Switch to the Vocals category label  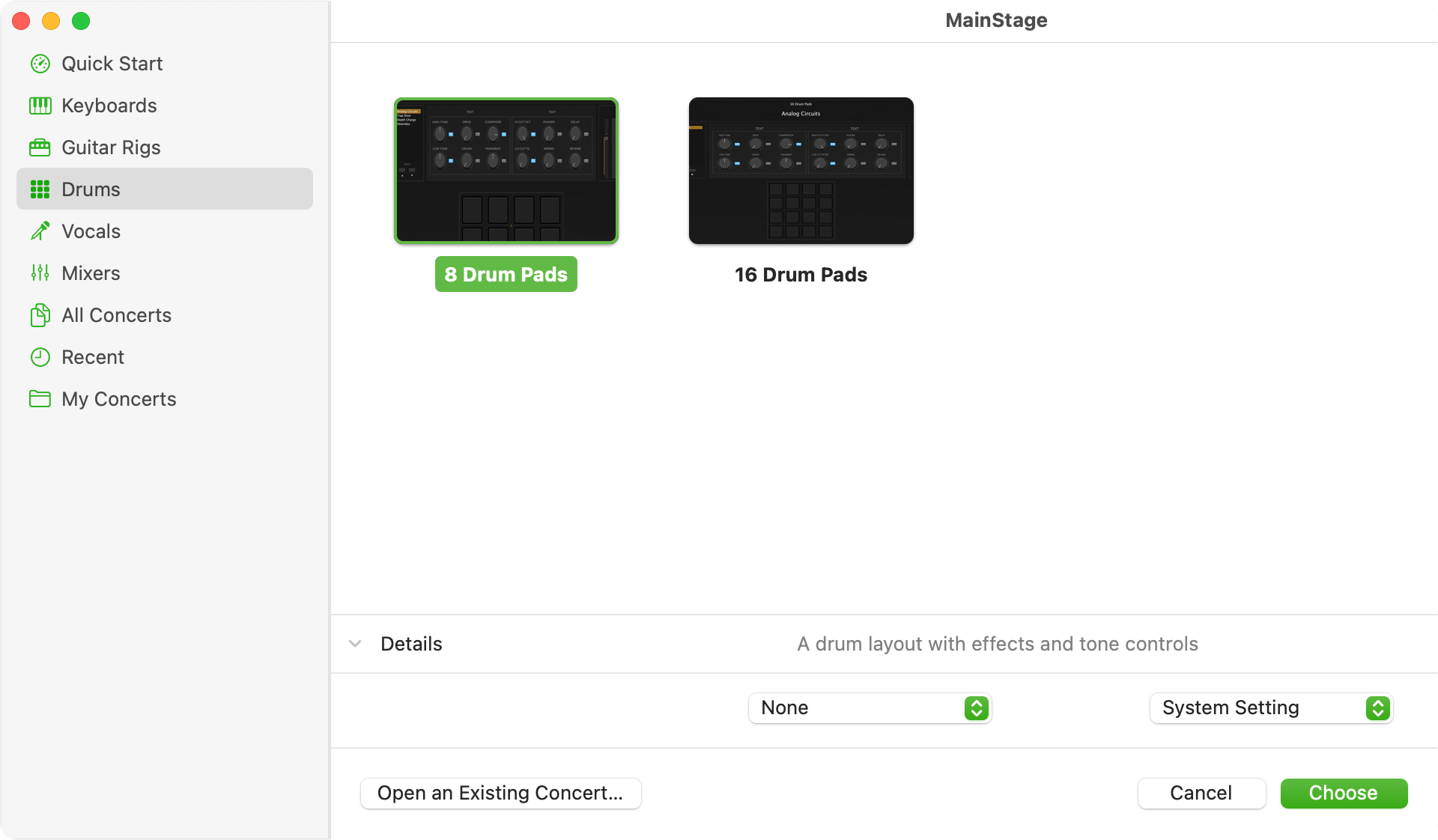(x=91, y=231)
